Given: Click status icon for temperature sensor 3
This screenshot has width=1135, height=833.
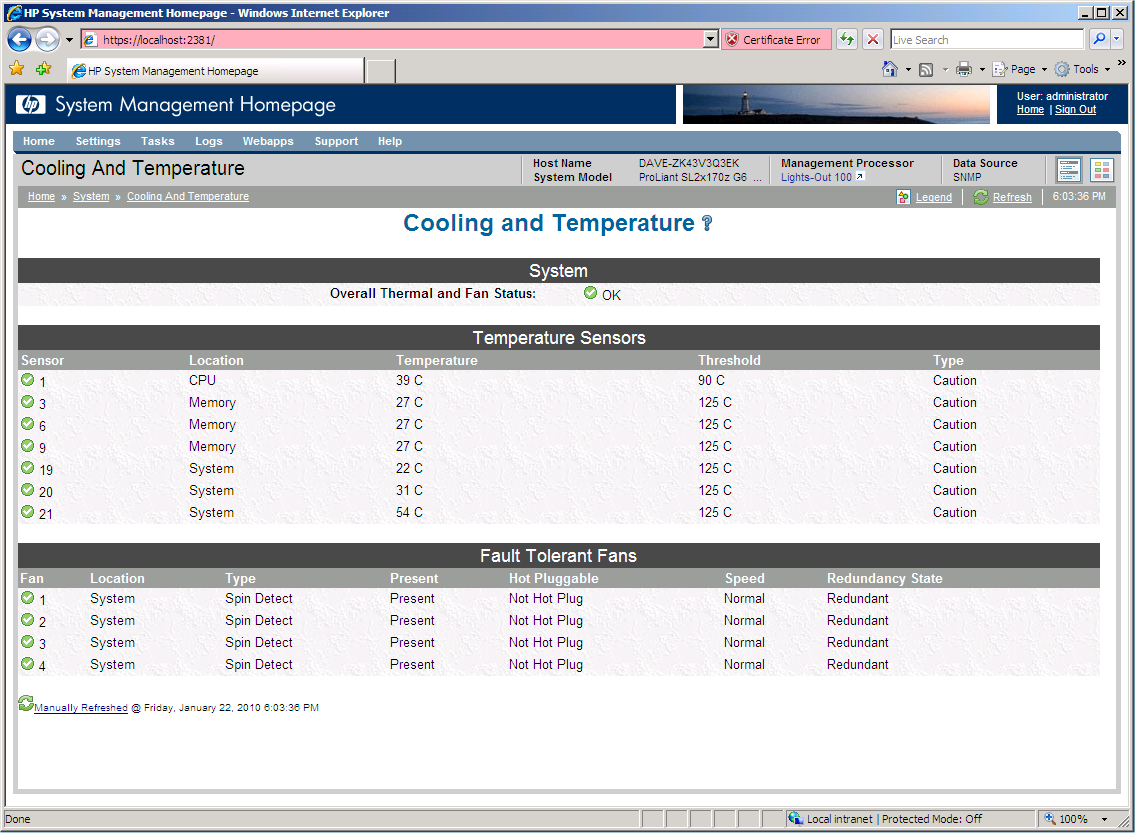Looking at the screenshot, I should tap(28, 402).
